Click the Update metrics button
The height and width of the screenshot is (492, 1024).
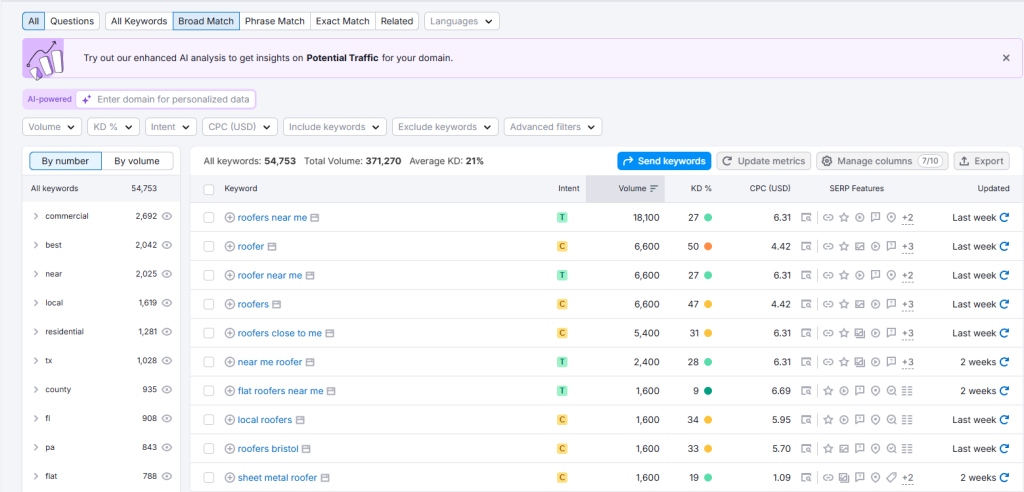(764, 161)
